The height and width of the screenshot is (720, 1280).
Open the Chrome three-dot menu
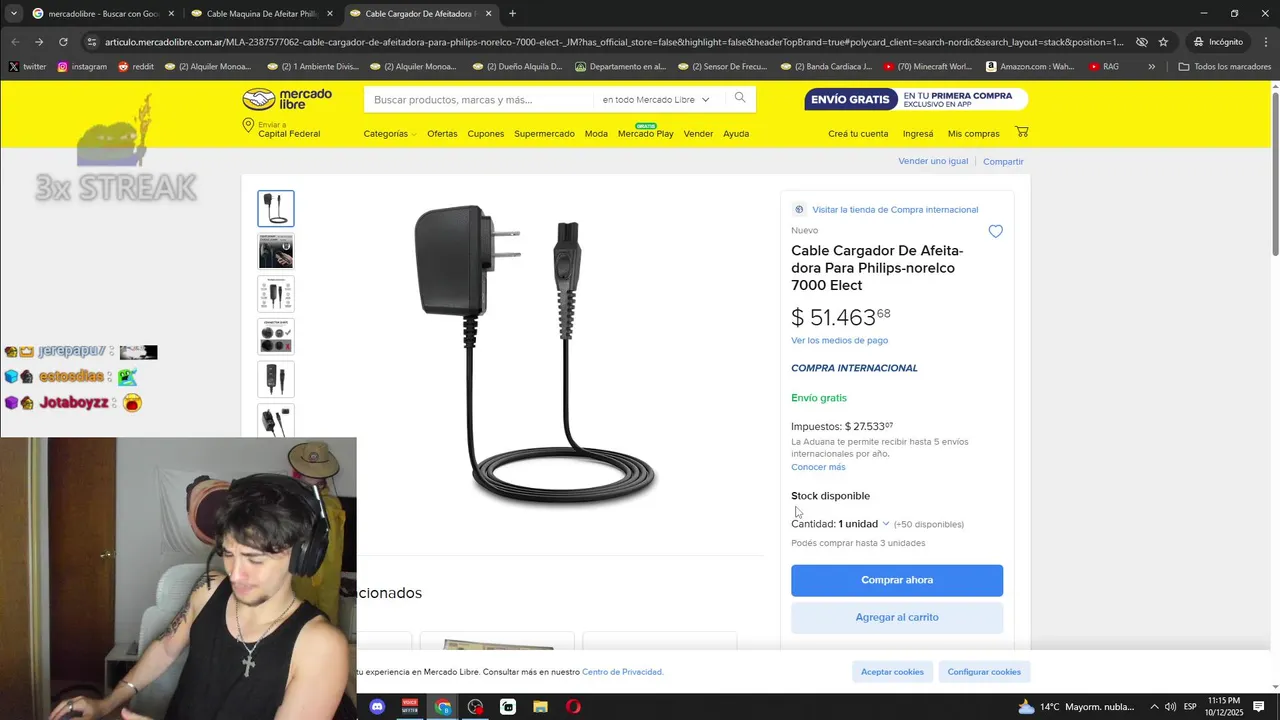[1265, 42]
